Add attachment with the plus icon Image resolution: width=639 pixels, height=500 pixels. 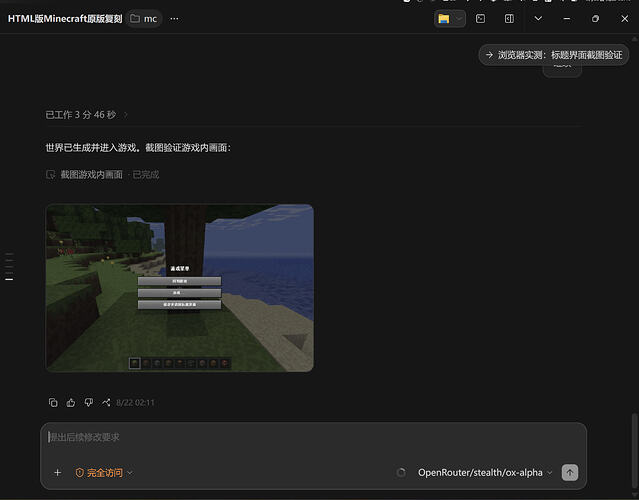[x=57, y=473]
